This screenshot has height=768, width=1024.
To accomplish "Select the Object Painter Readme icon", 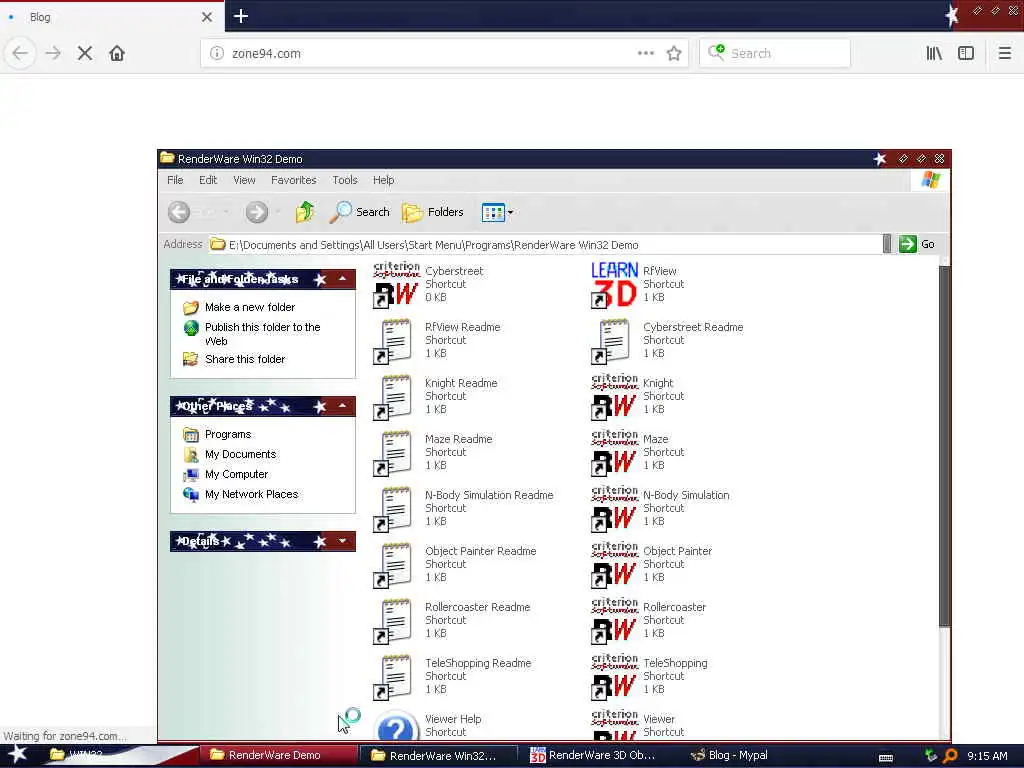I will [393, 566].
